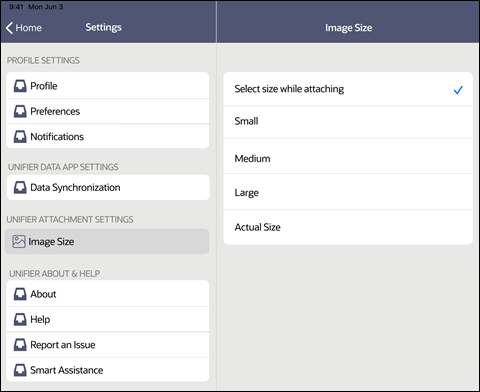Open the Help entry
480x392 pixels.
pos(108,319)
